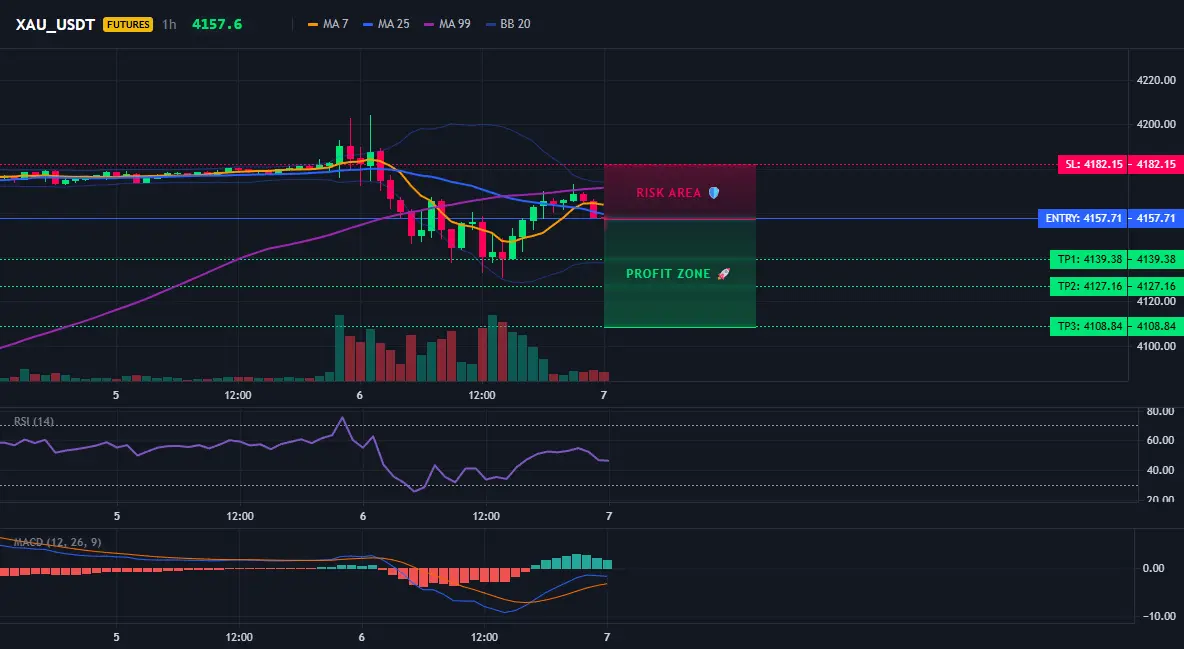Screen dimensions: 1184x649
Task: Click the MA 25 blue color dash
Action: [x=368, y=24]
